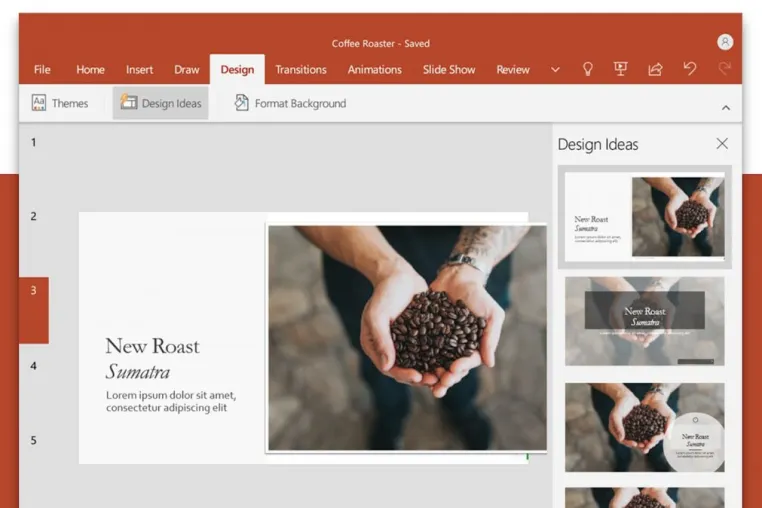762x508 pixels.
Task: Pick the circular caption design idea
Action: 644,427
